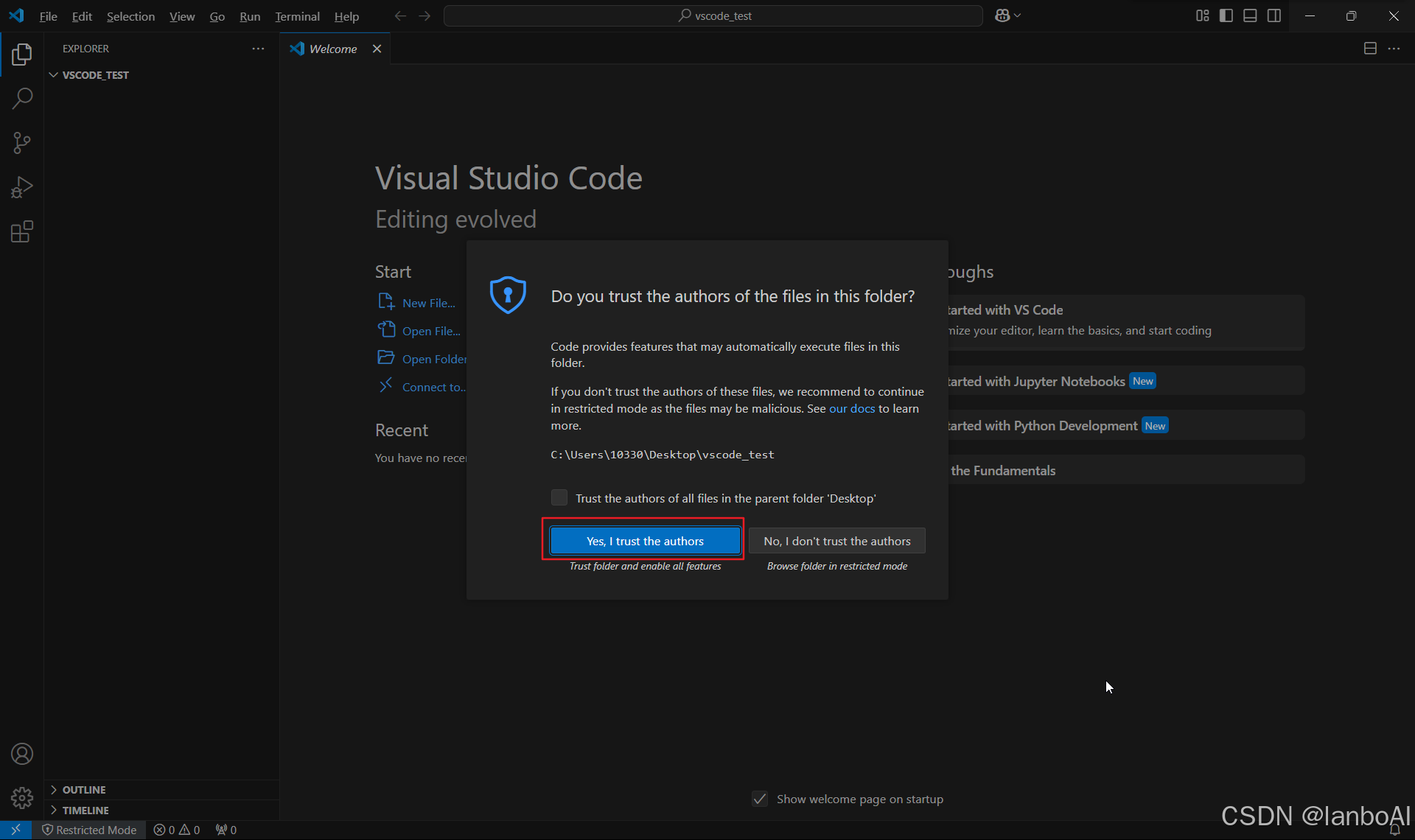Select the Welcome tab
1415x840 pixels.
tap(332, 49)
